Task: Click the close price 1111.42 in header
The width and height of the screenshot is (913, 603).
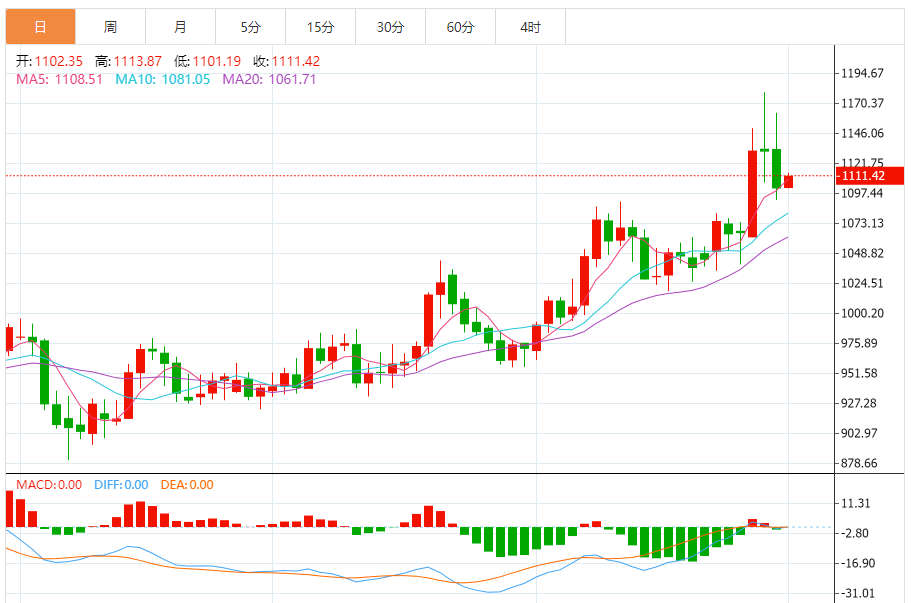Action: [x=296, y=61]
